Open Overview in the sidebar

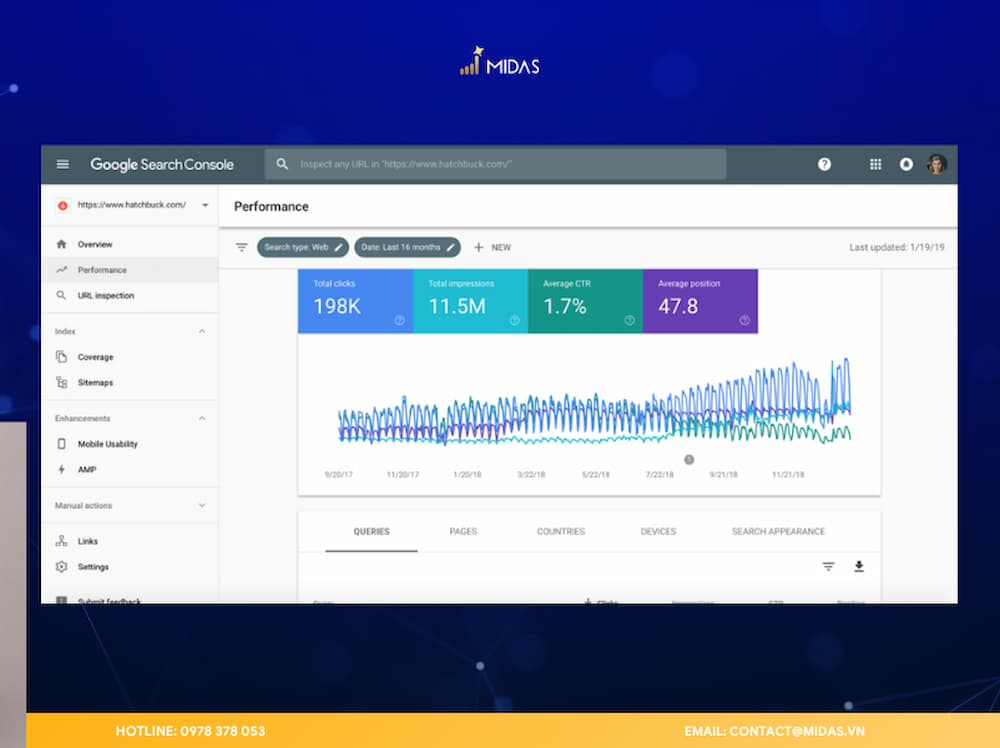tap(130, 244)
